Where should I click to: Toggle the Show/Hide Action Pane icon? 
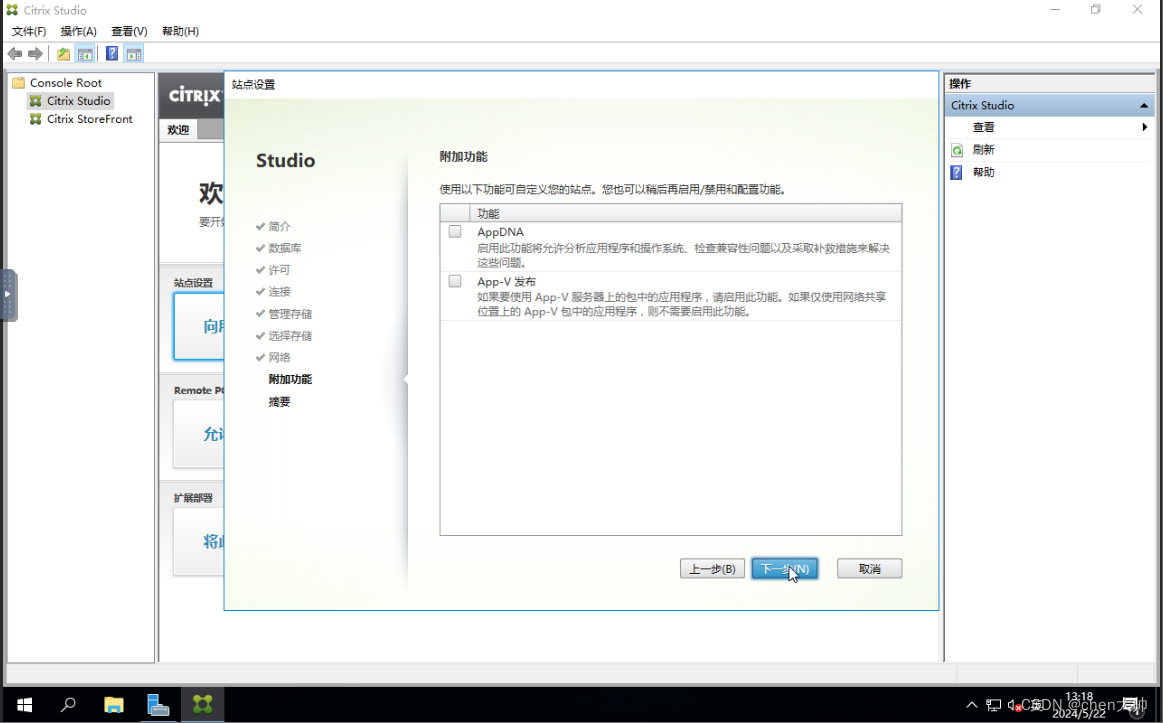pyautogui.click(x=134, y=53)
